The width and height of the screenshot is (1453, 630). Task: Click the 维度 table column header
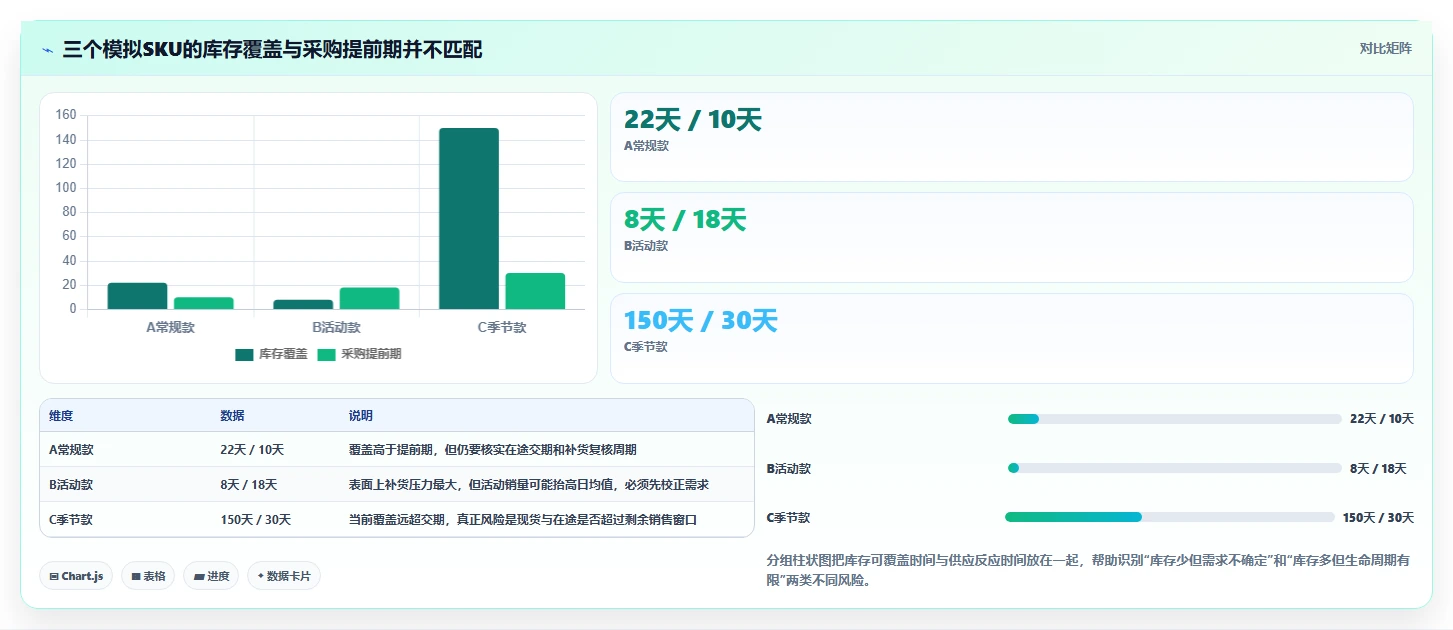tap(61, 416)
